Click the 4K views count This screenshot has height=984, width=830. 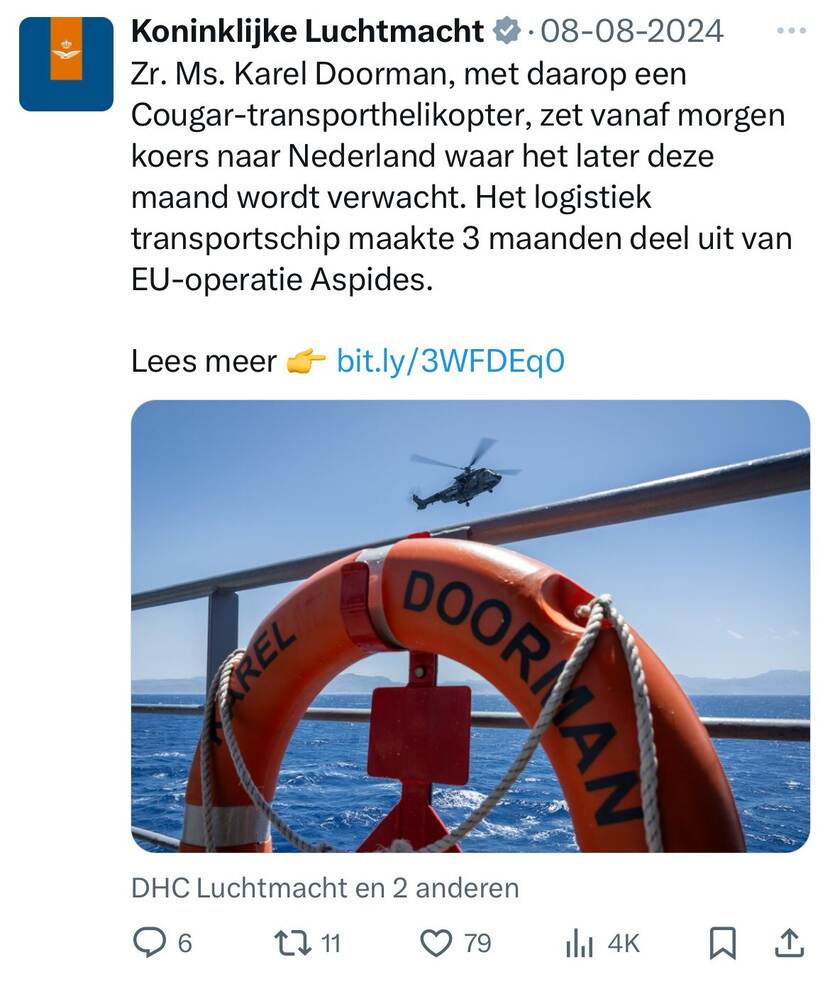click(624, 943)
